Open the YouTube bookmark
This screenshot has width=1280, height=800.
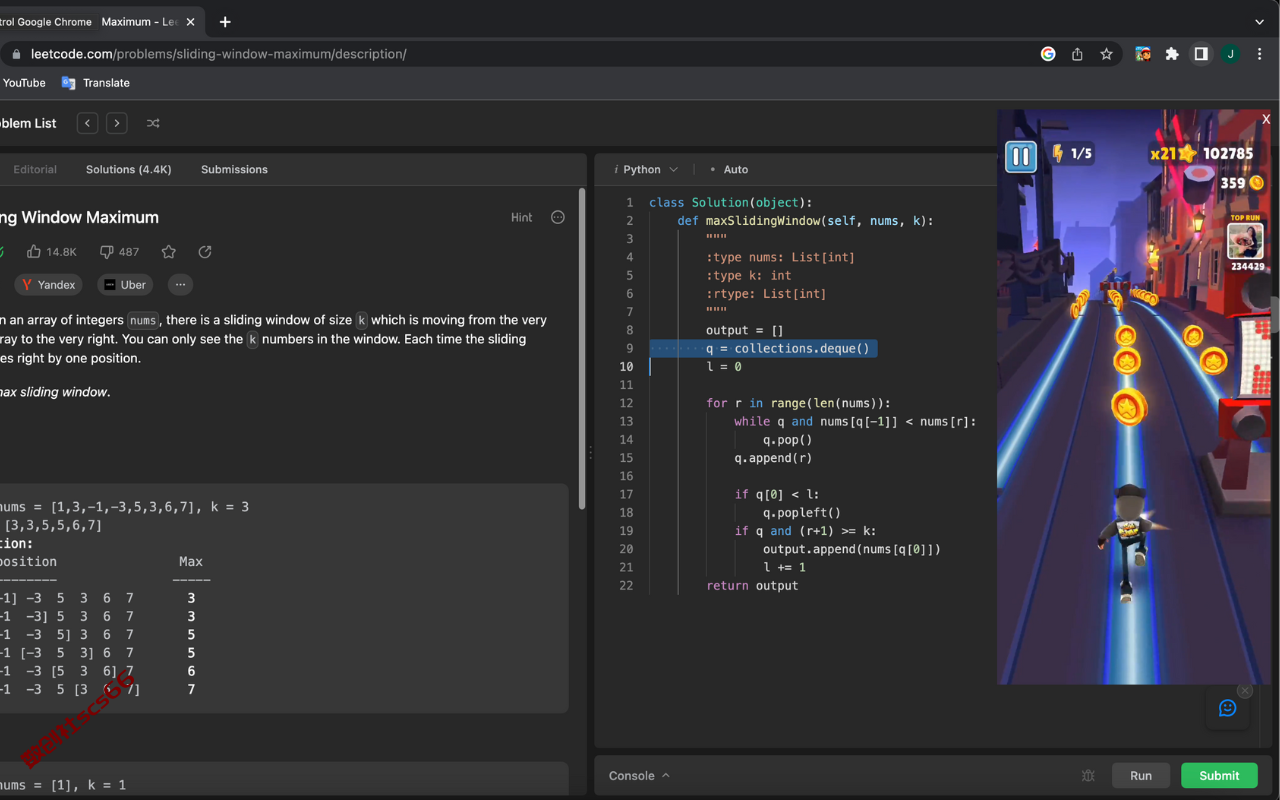24,83
